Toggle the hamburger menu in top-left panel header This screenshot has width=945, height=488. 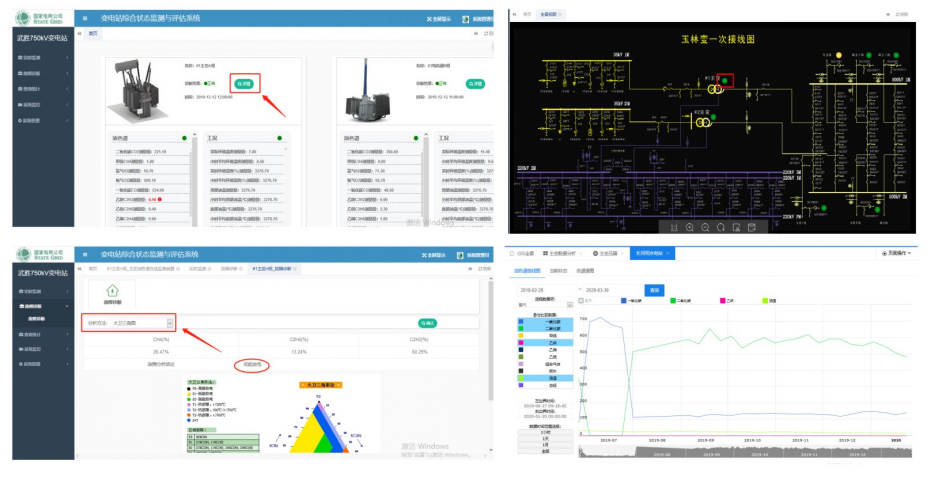point(85,19)
